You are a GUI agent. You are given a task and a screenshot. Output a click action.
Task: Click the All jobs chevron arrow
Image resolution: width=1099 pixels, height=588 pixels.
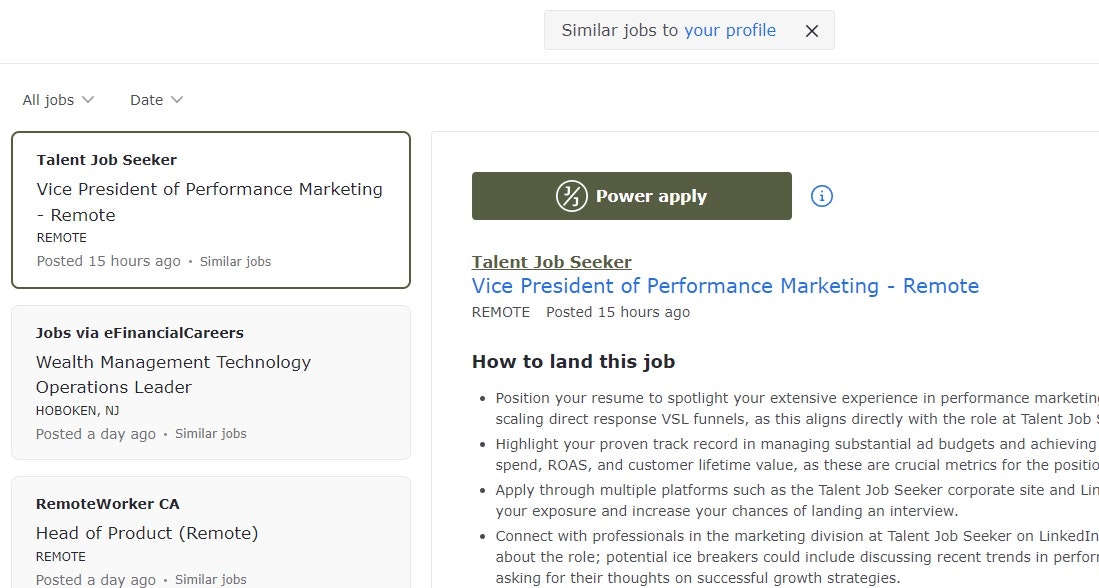click(x=88, y=100)
